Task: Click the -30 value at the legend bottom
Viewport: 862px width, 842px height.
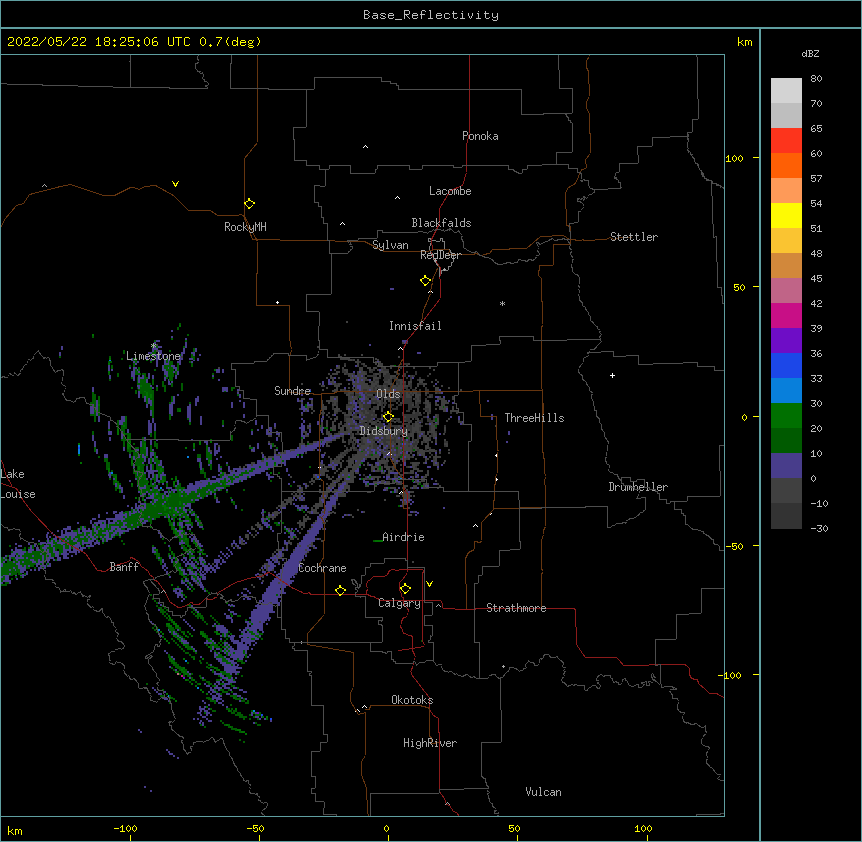Action: [x=819, y=528]
